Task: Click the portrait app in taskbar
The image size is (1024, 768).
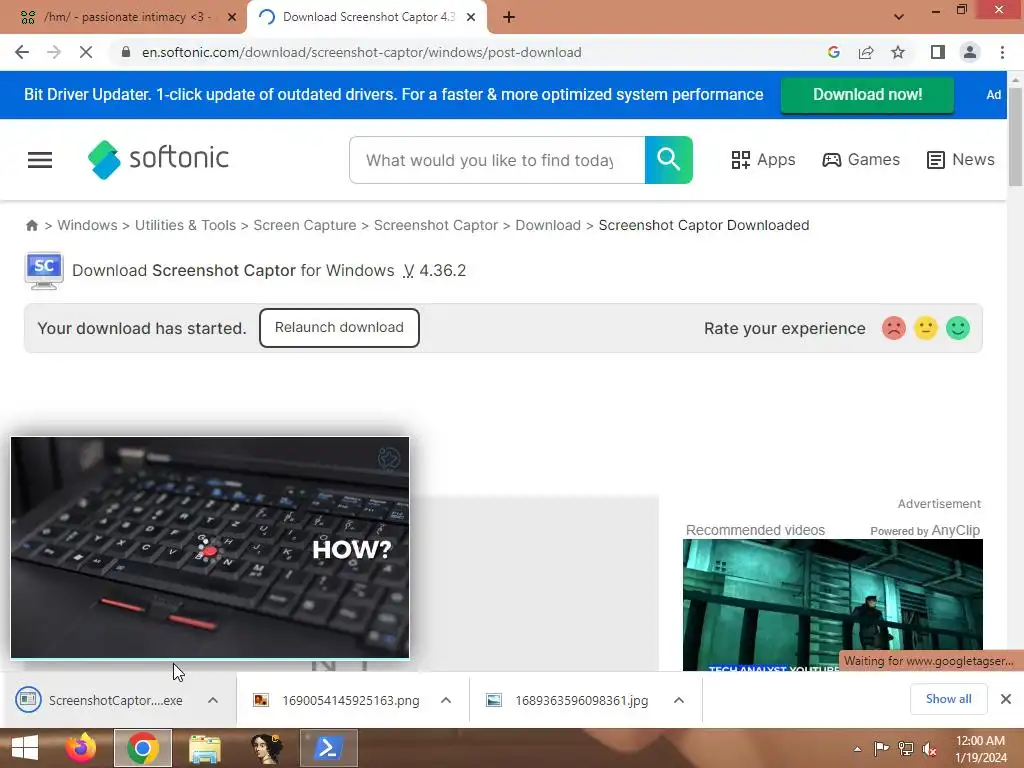Action: (x=266, y=748)
